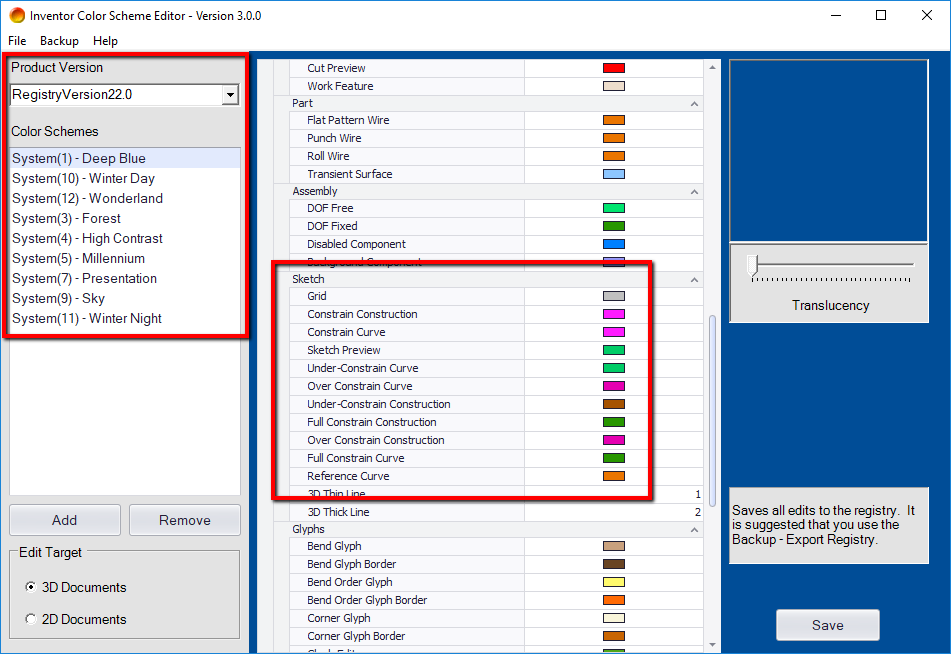
Task: Click the Reference Curve color swatch
Action: (614, 476)
